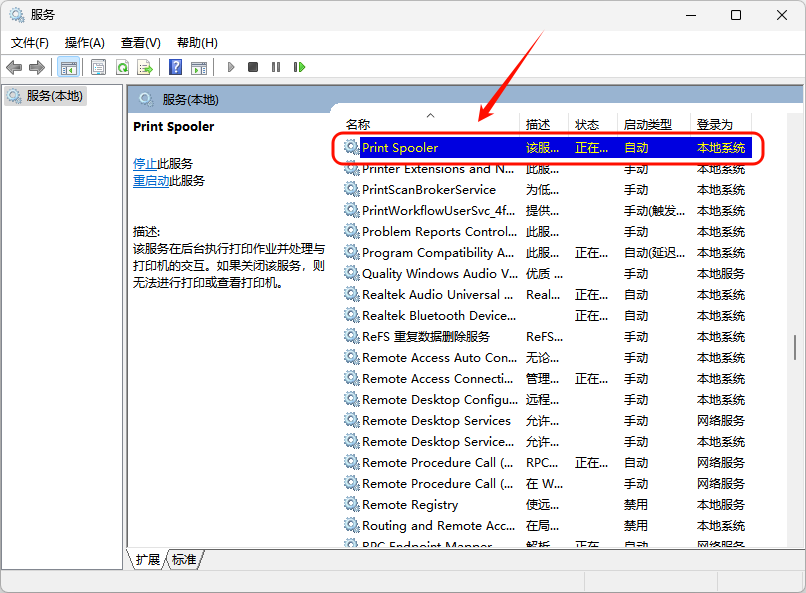Click the Forward arrow in the toolbar
Viewport: 806px width, 593px height.
click(37, 67)
